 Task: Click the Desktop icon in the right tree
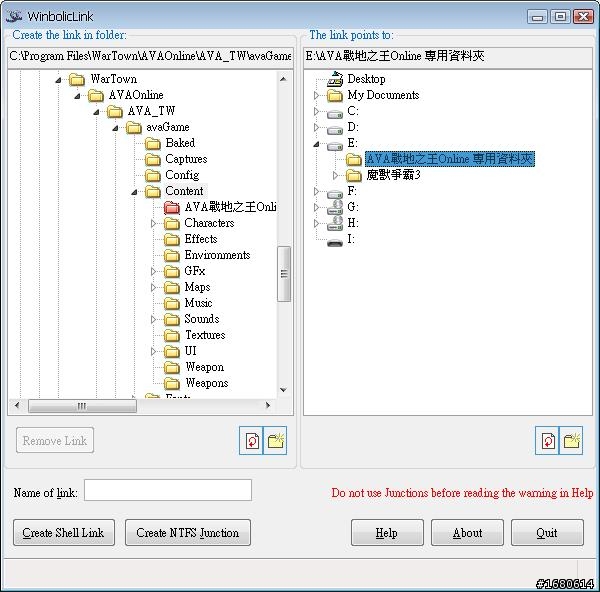[335, 79]
